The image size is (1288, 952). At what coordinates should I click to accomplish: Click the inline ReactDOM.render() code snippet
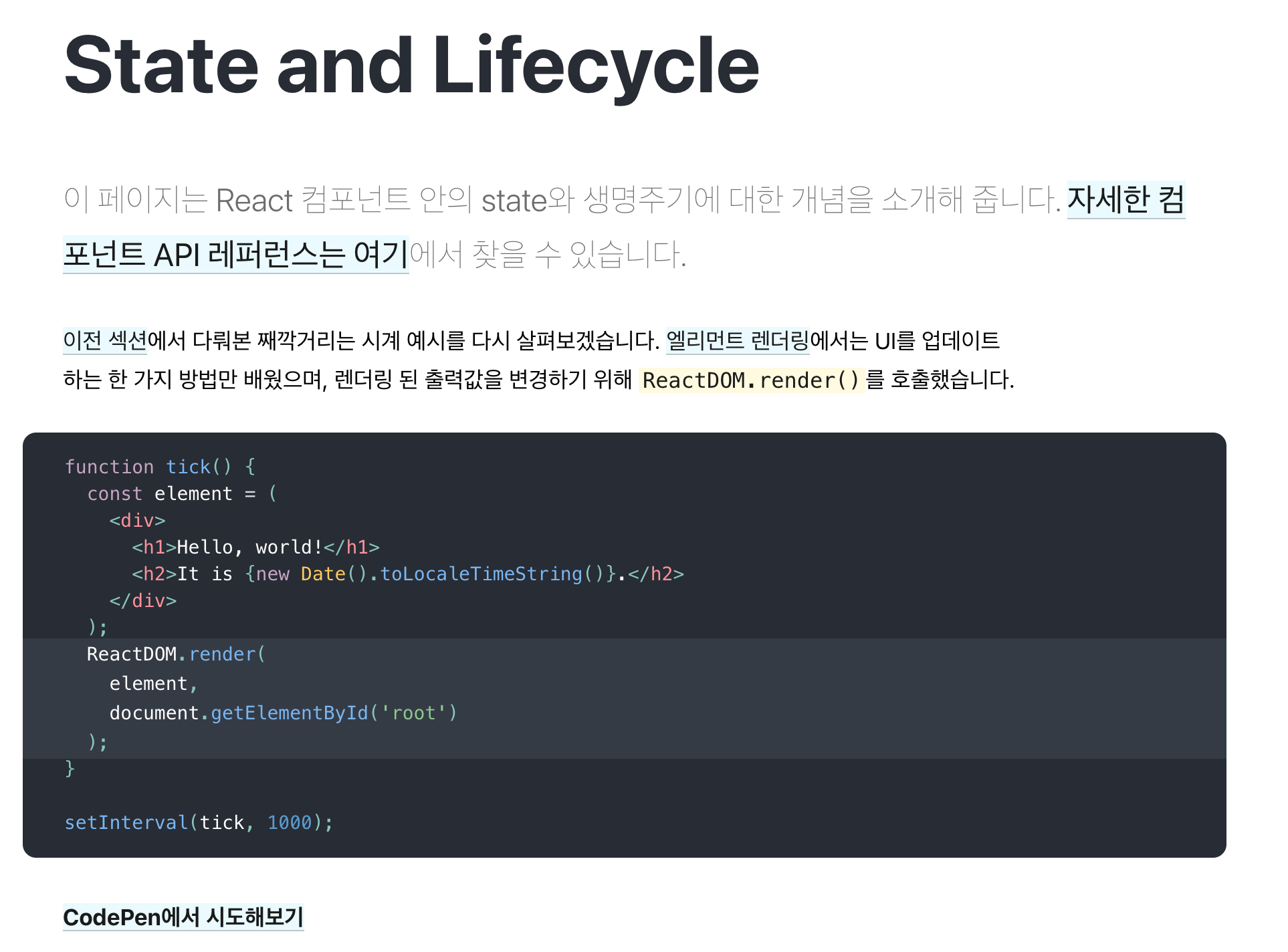750,380
